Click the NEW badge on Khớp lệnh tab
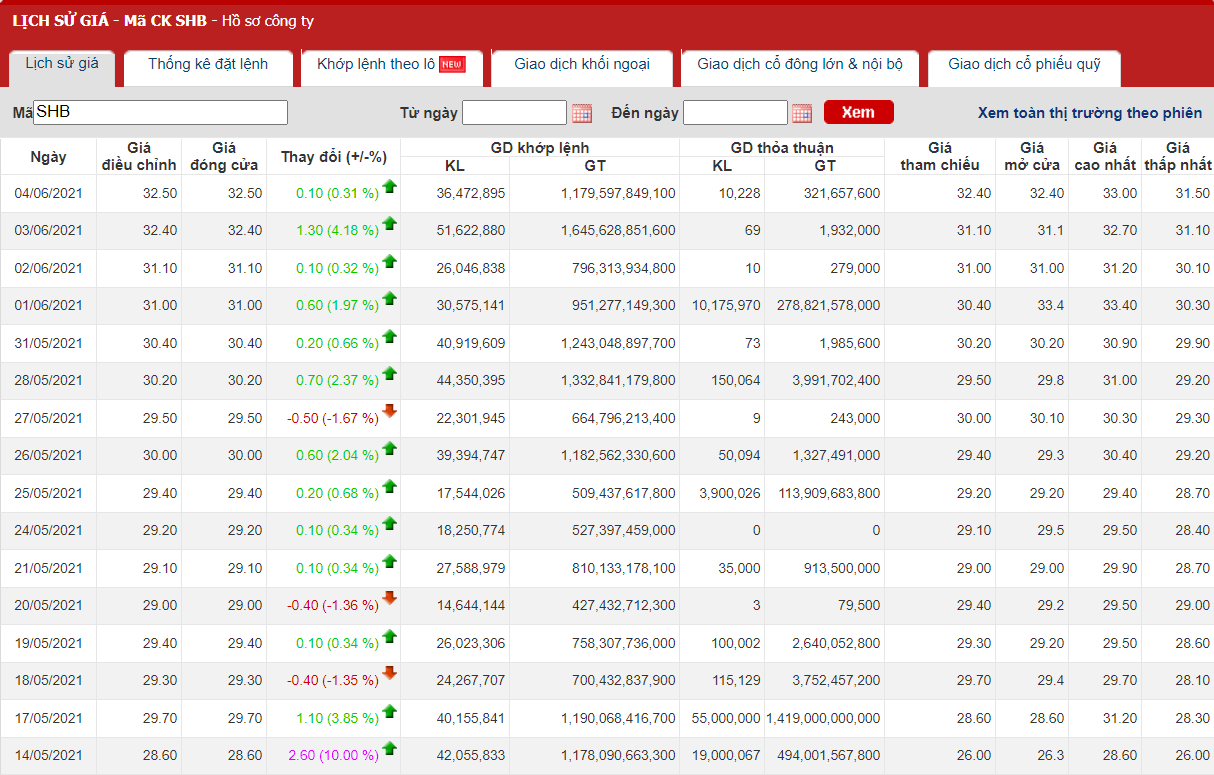 tap(452, 64)
